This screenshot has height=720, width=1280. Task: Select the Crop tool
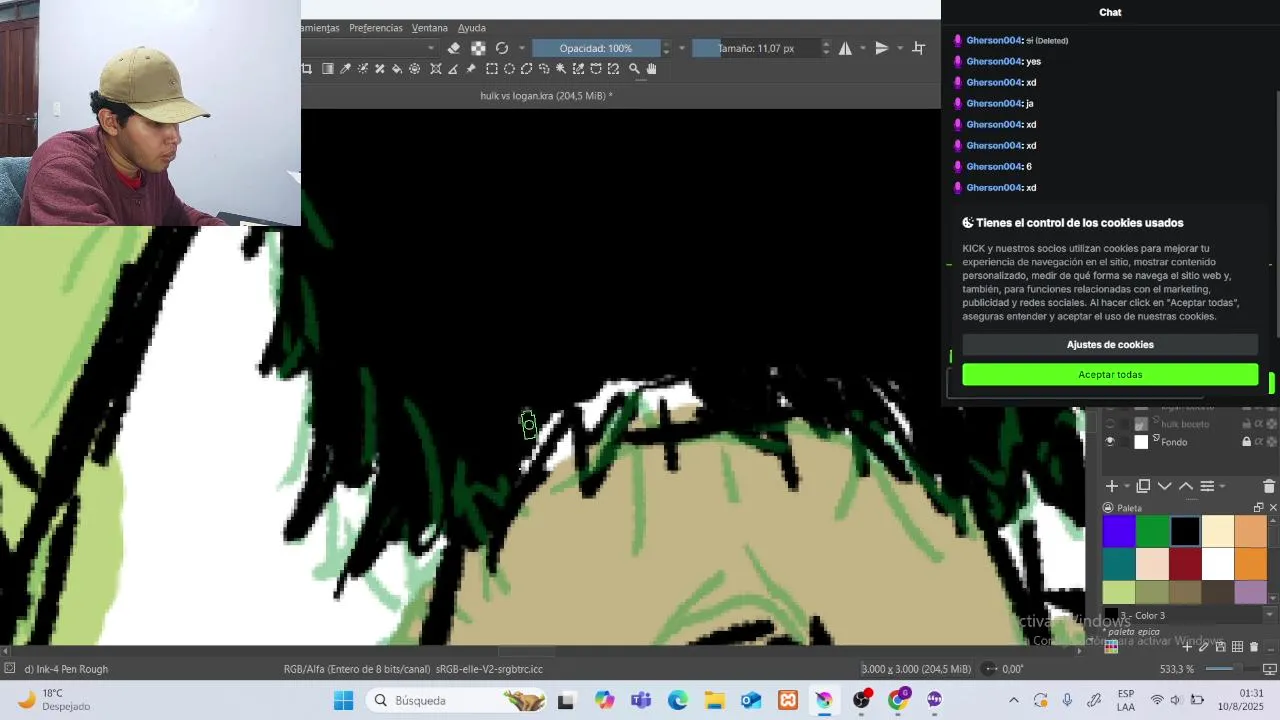tap(307, 69)
